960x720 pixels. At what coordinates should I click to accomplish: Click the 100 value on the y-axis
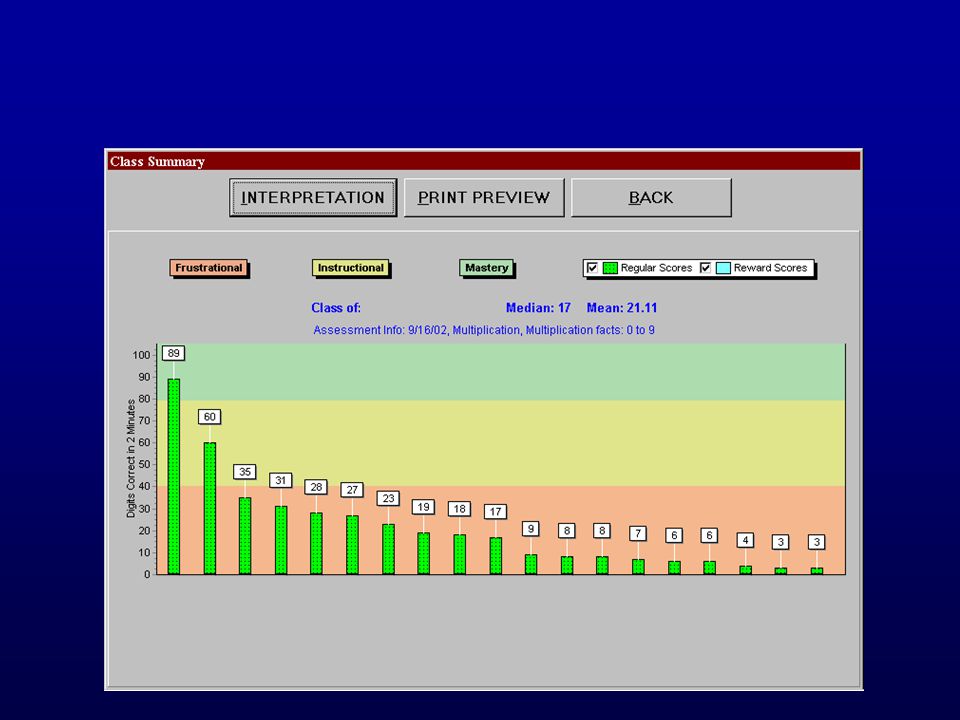click(x=141, y=355)
